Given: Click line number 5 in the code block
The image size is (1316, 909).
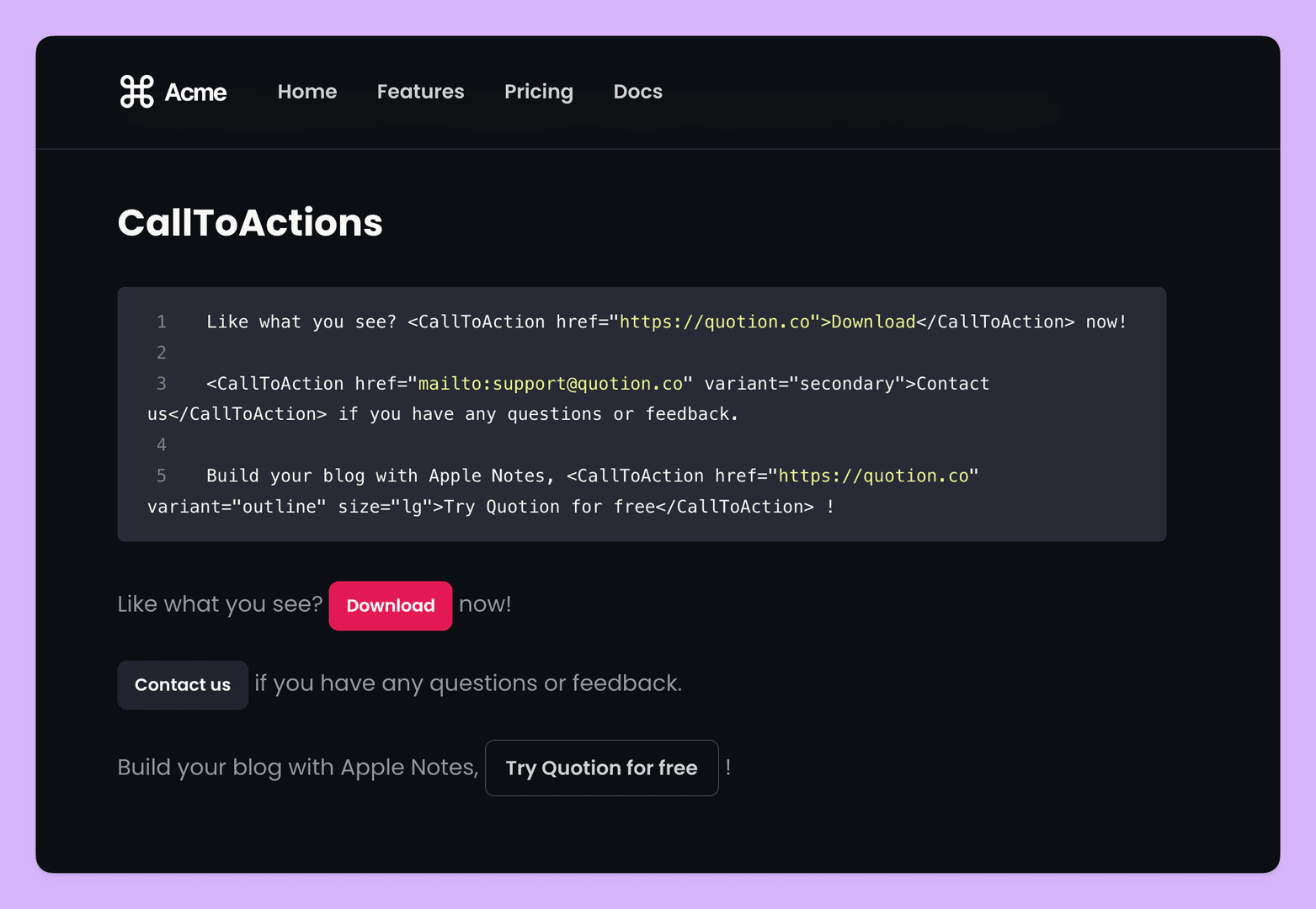Looking at the screenshot, I should 161,476.
